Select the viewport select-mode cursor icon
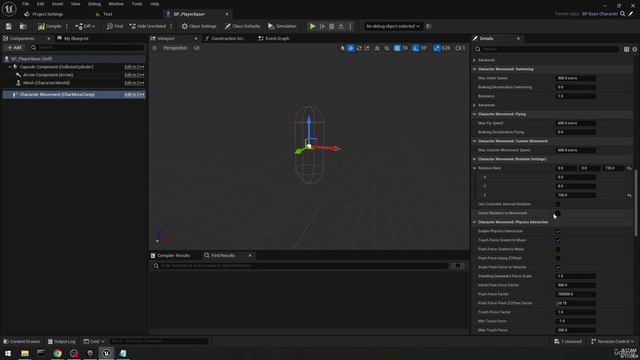The height and width of the screenshot is (360, 640). [x=342, y=48]
